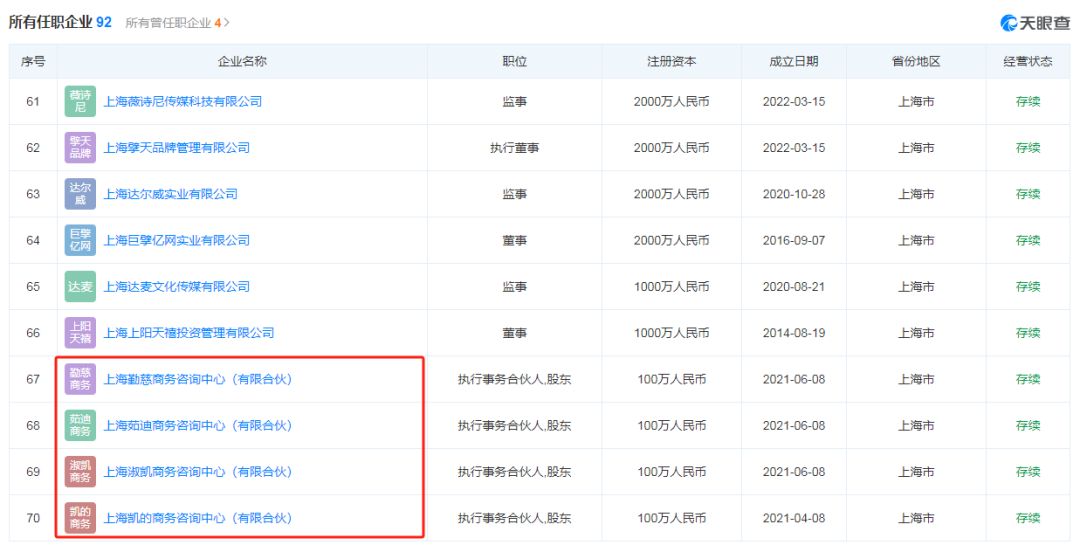Click the 职位 column header
Image resolution: width=1080 pixels, height=552 pixels.
[515, 61]
